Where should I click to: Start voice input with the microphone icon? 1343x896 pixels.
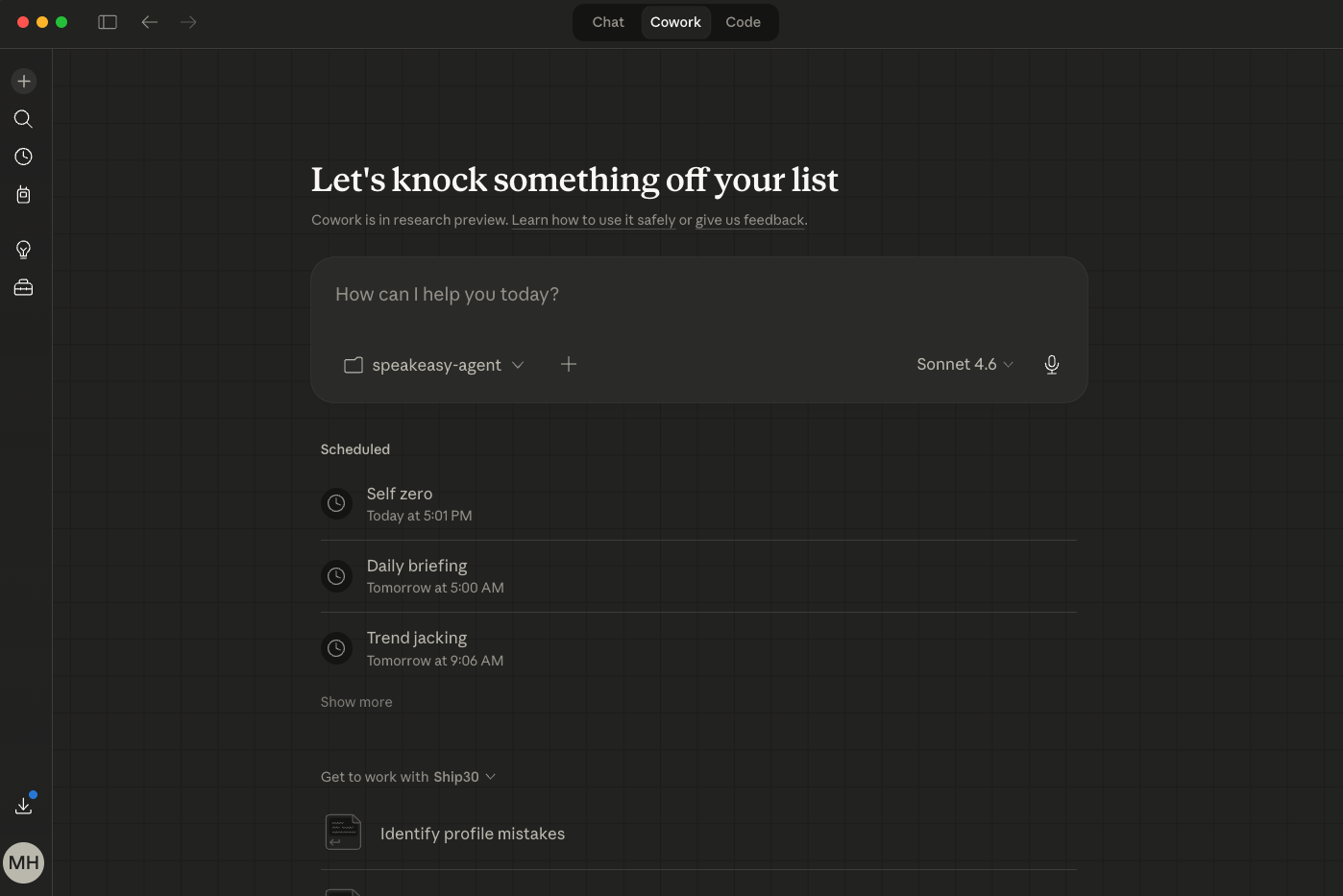(x=1052, y=365)
